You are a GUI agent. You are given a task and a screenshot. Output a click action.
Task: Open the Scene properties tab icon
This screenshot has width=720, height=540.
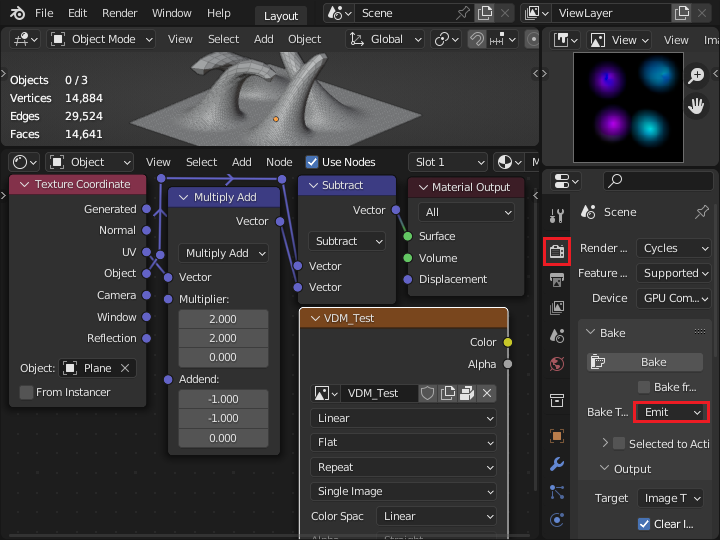coord(557,336)
